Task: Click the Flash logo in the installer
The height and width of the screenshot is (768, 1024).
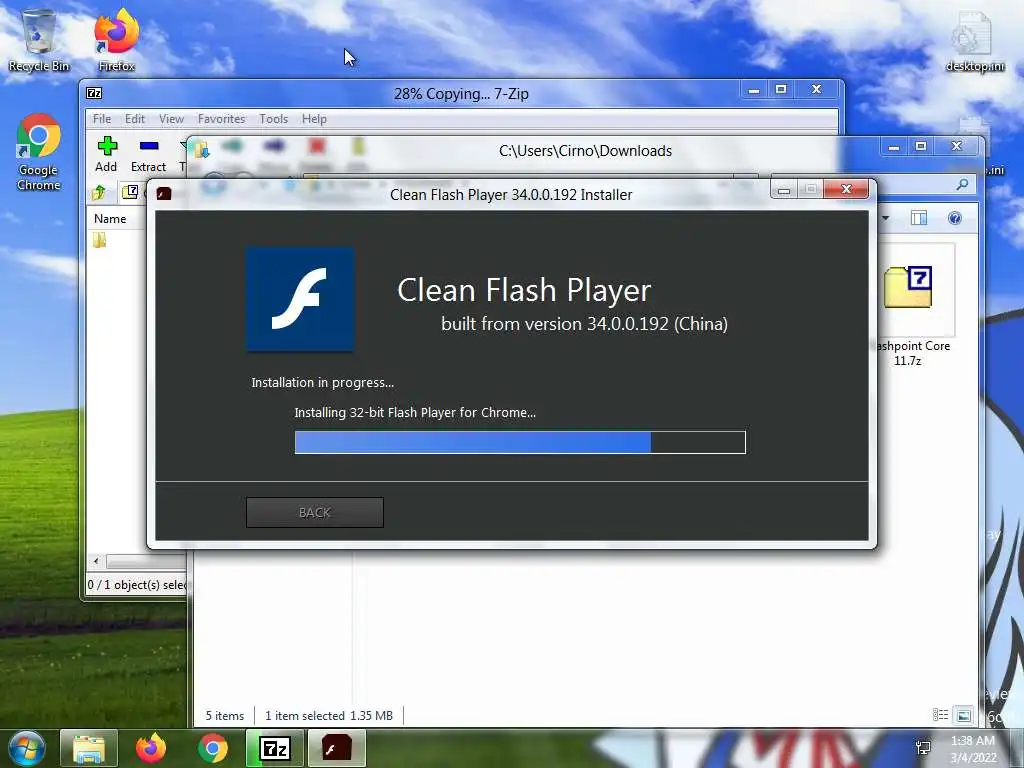Action: tap(300, 299)
